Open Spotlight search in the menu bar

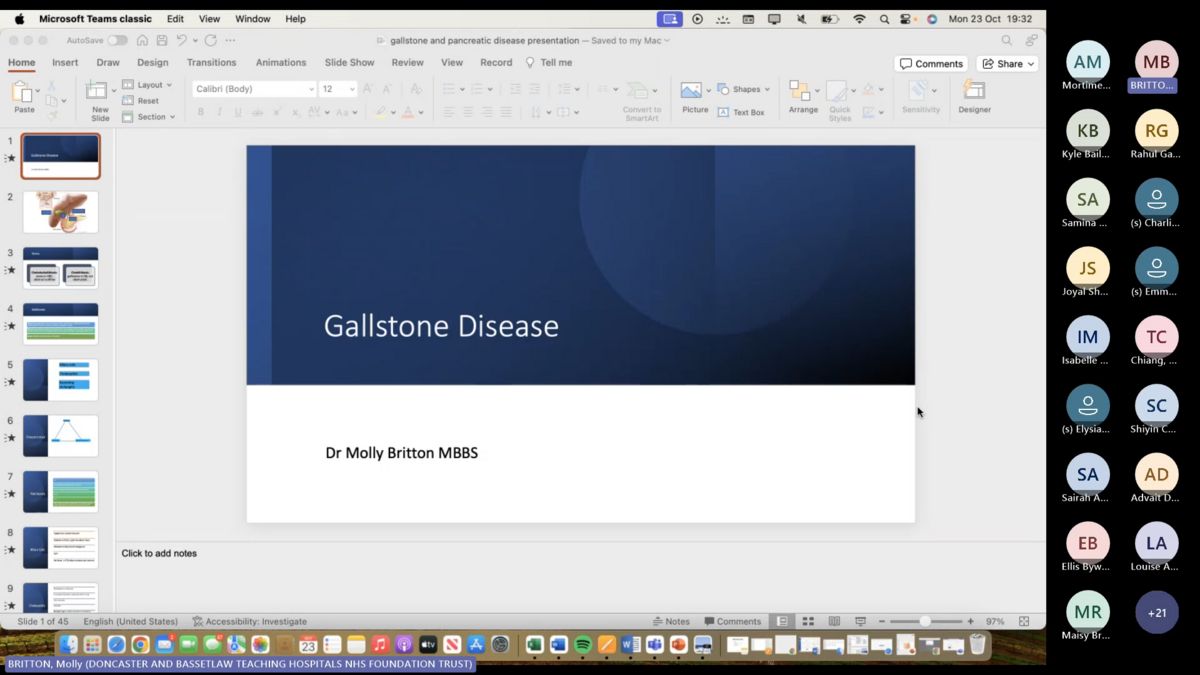[x=884, y=19]
